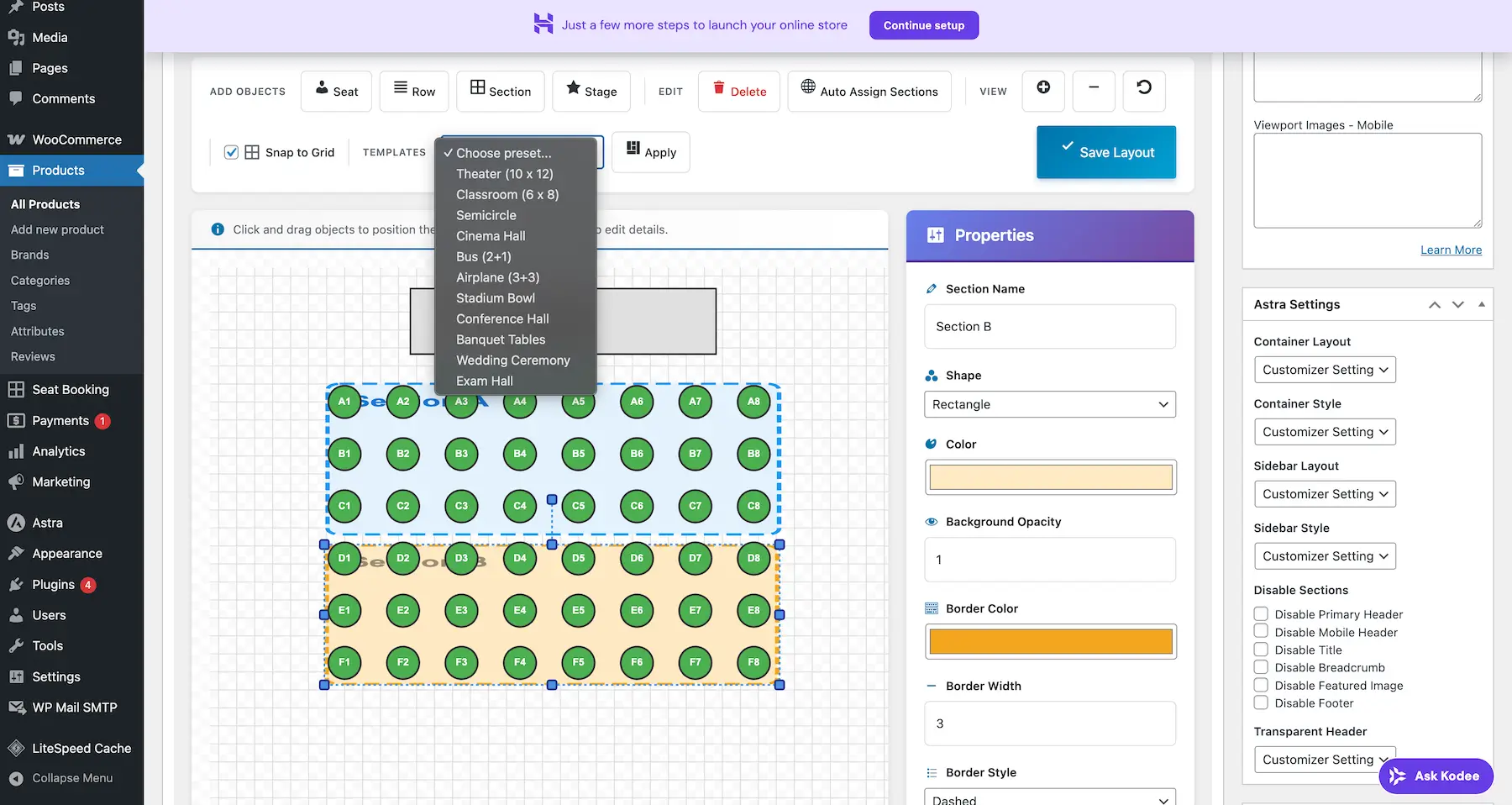Add a Row of seats
Viewport: 1512px width, 805px height.
(x=413, y=91)
